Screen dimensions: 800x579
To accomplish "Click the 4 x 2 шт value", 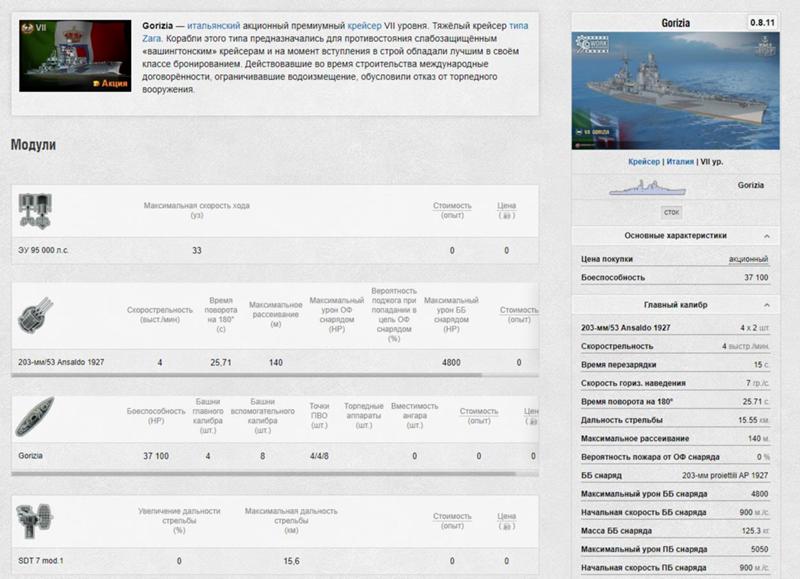I will tap(754, 328).
